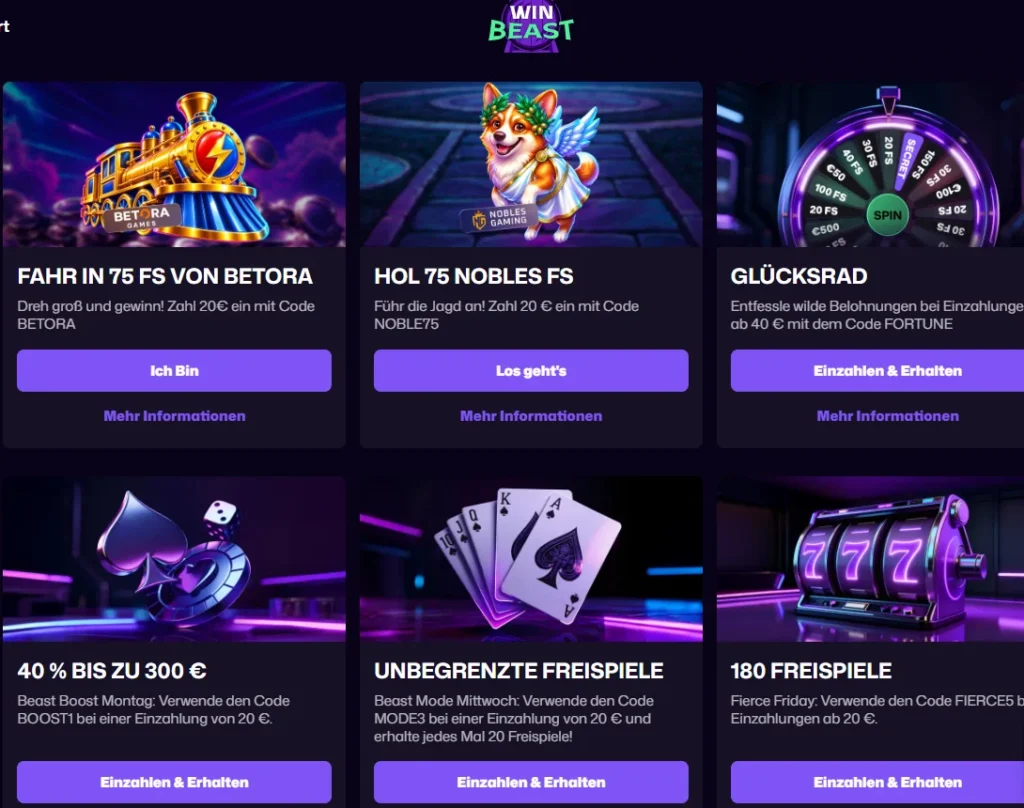Open Mehr Informationen for Betora offer
Image resolution: width=1024 pixels, height=808 pixels.
[x=174, y=416]
